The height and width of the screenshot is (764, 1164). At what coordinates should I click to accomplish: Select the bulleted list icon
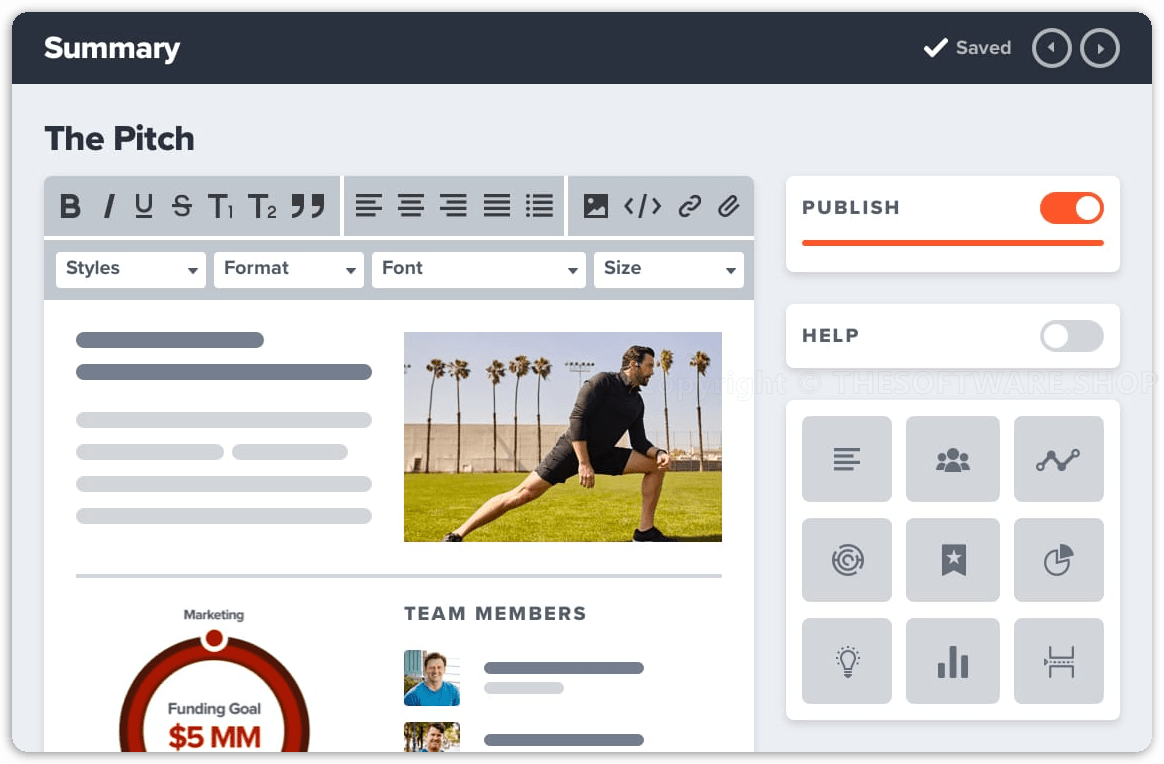coord(539,206)
